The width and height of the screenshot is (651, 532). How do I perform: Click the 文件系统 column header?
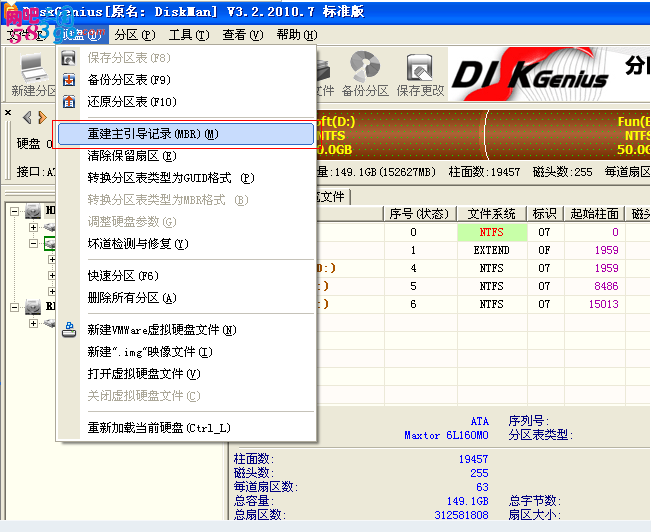tap(492, 214)
